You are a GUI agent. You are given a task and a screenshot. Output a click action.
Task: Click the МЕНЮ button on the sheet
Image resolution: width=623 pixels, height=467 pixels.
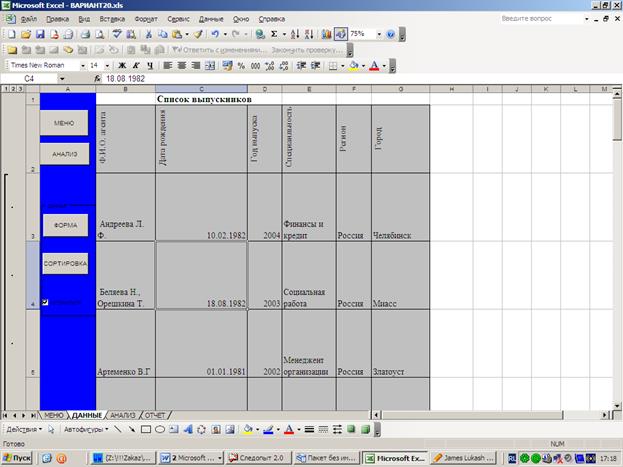64,123
